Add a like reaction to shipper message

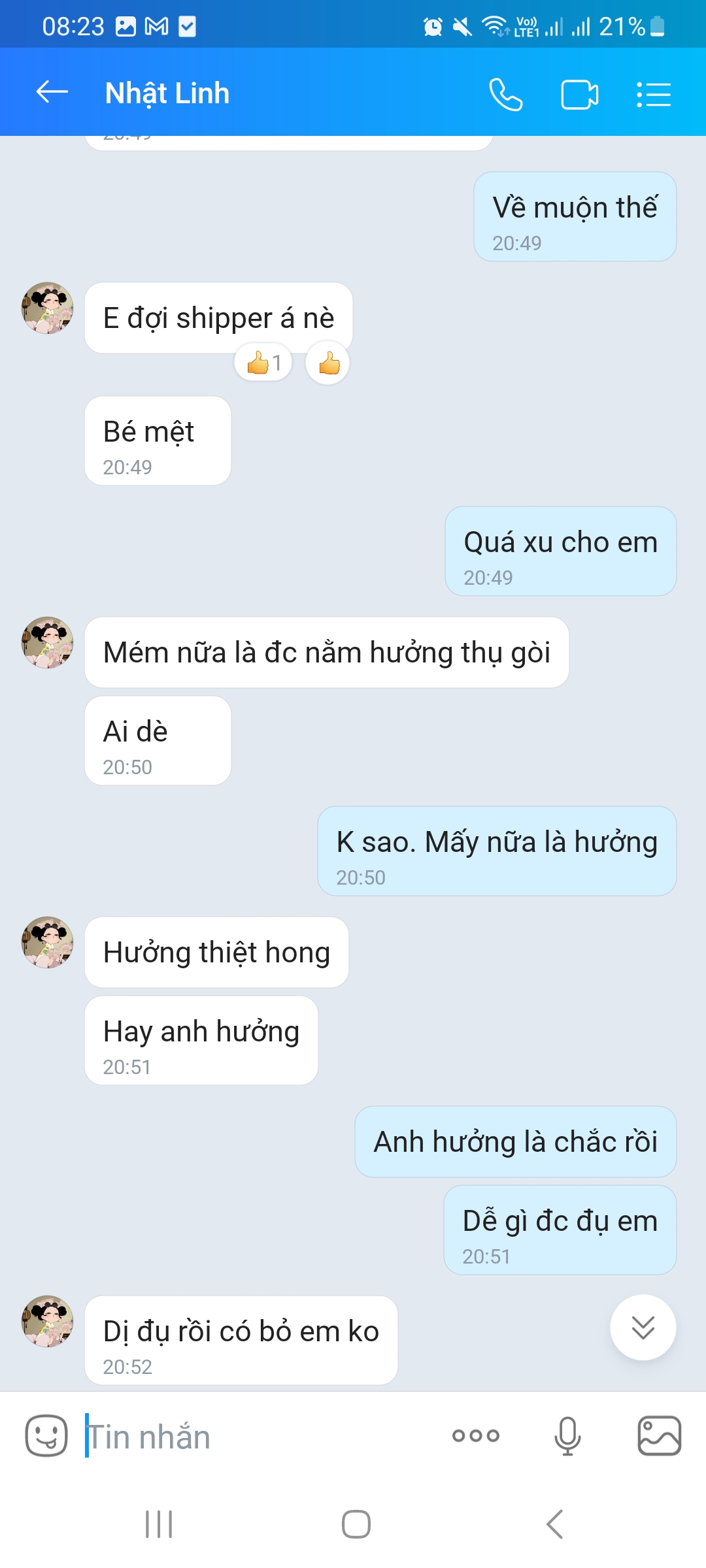tap(328, 363)
